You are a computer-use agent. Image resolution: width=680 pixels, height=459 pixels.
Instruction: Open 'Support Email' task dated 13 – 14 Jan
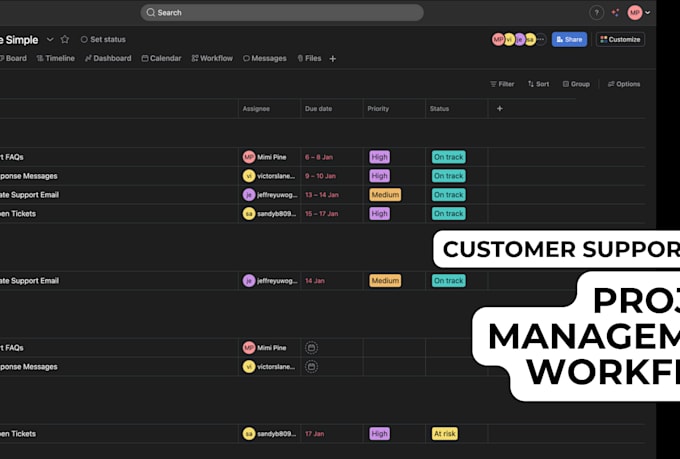(x=29, y=195)
